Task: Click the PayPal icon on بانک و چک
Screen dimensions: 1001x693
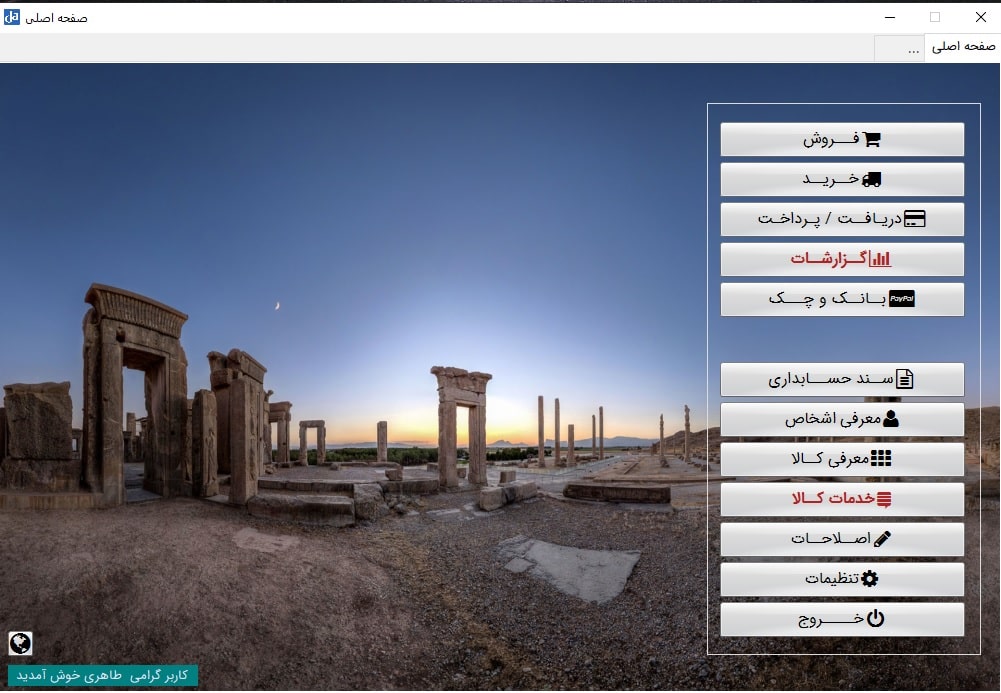Action: pyautogui.click(x=902, y=299)
